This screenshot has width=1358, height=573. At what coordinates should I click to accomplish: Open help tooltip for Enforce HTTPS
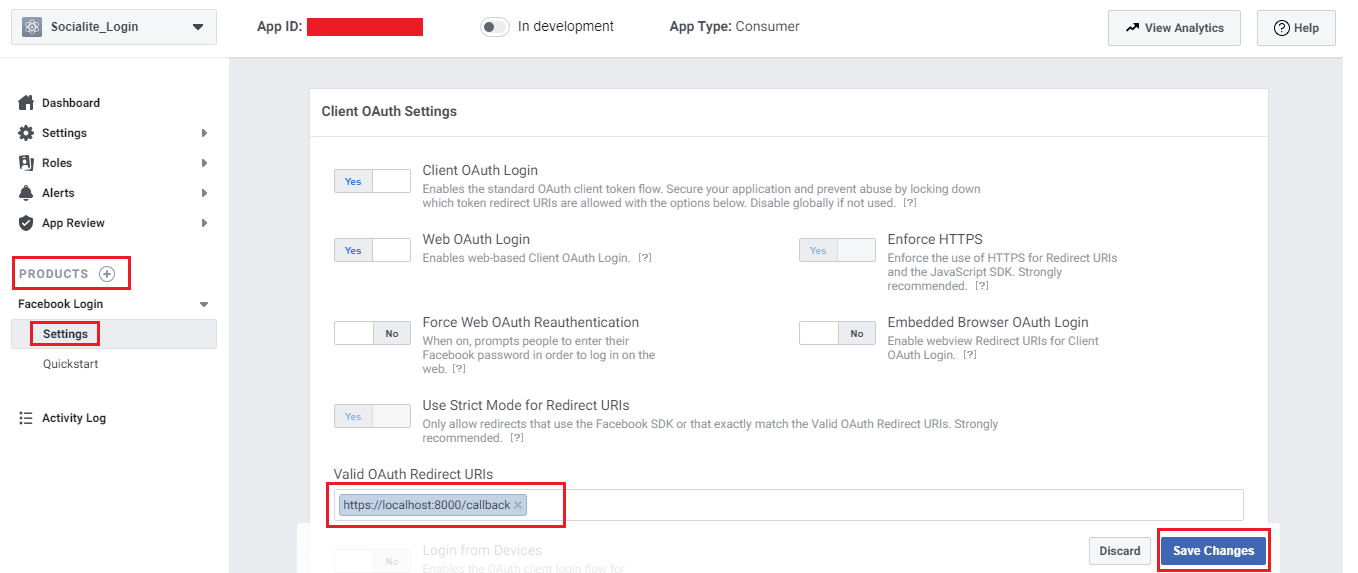pos(982,286)
